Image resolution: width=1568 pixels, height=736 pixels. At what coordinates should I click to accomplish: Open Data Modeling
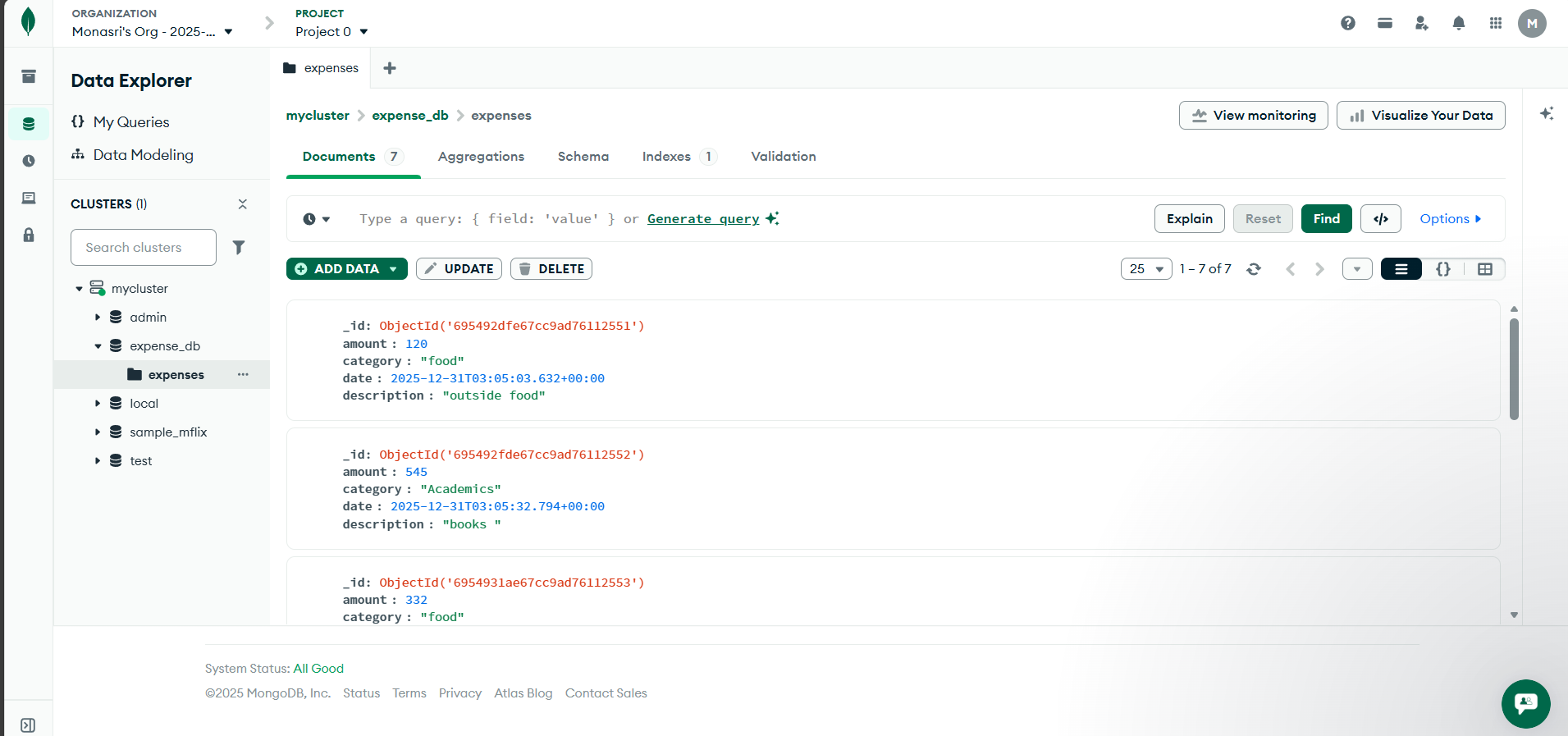132,155
